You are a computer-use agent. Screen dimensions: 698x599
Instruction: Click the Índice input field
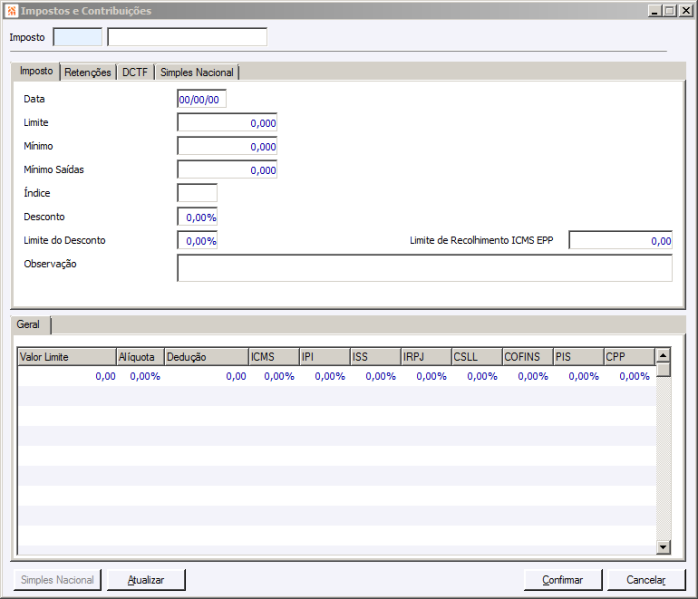pos(197,194)
